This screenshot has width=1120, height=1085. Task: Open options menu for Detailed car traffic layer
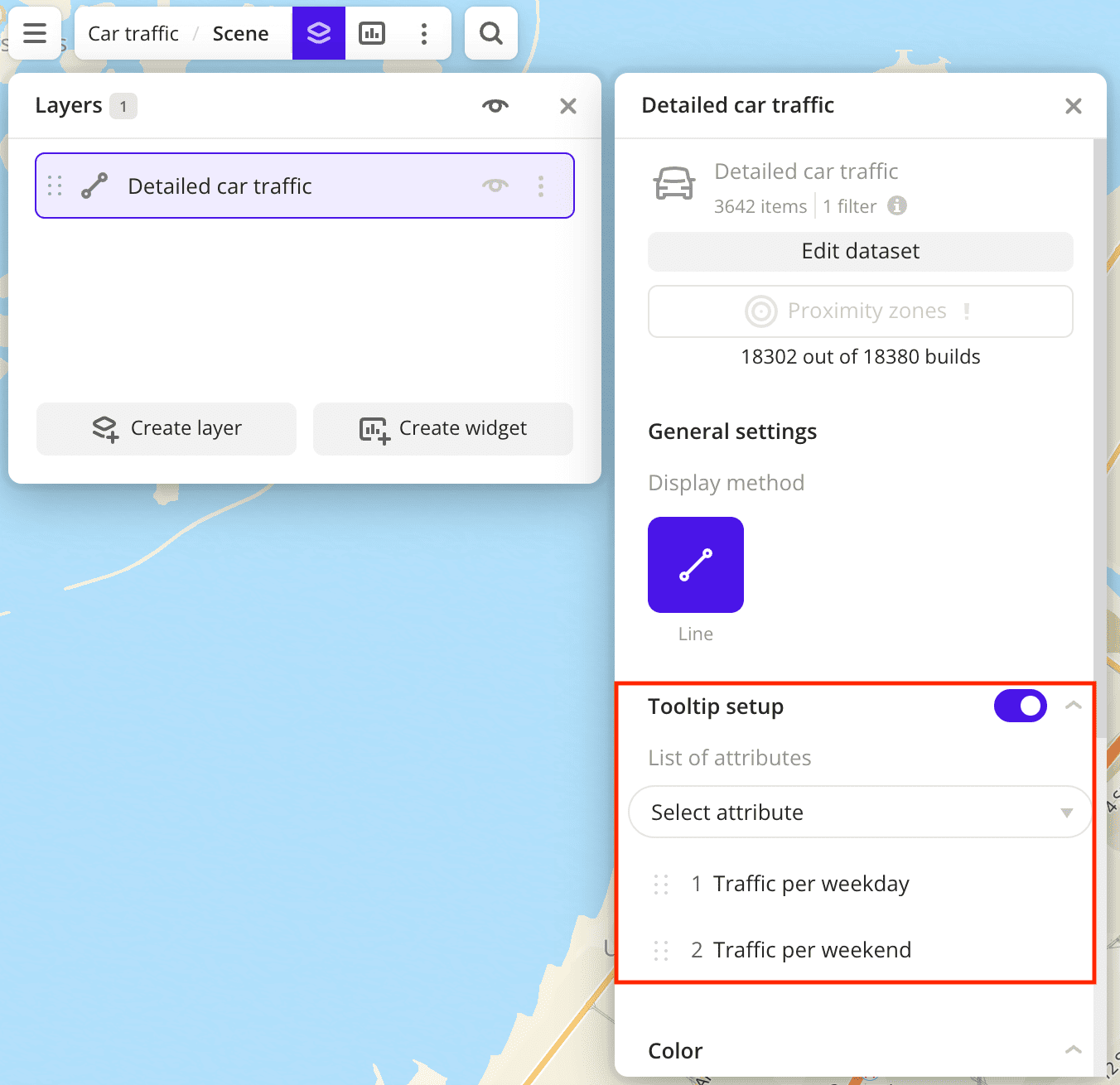(x=541, y=186)
